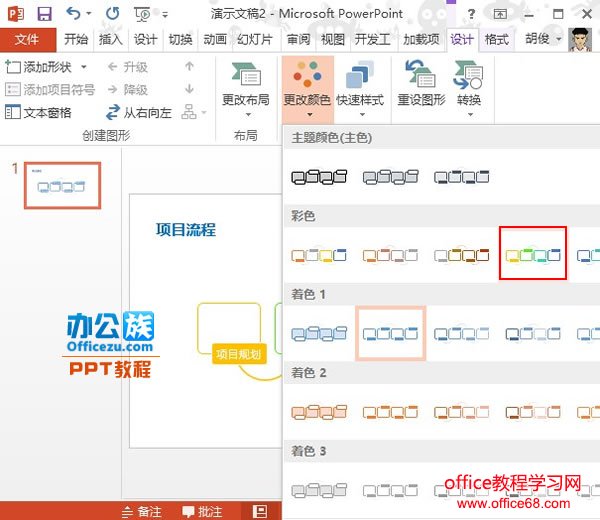Open the Help question mark icon

(x=471, y=14)
